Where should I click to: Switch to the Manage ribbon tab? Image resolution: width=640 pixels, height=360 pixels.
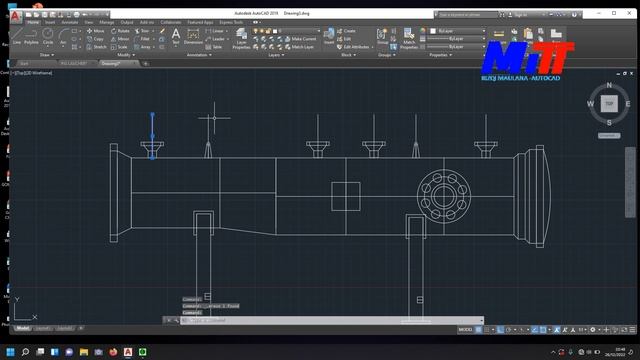pos(107,22)
